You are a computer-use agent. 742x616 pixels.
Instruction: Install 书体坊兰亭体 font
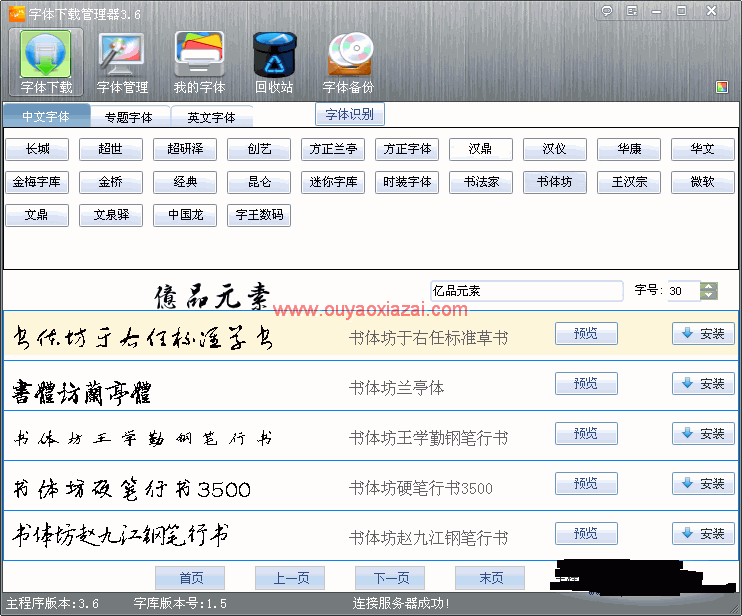coord(703,384)
